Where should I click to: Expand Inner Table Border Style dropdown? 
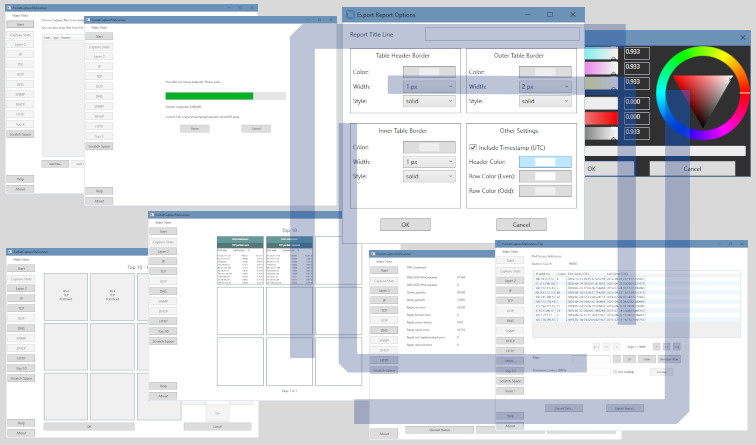tap(429, 176)
